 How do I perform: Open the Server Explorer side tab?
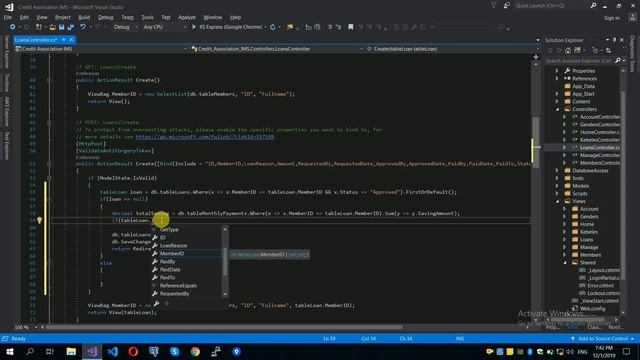(x=6, y=52)
